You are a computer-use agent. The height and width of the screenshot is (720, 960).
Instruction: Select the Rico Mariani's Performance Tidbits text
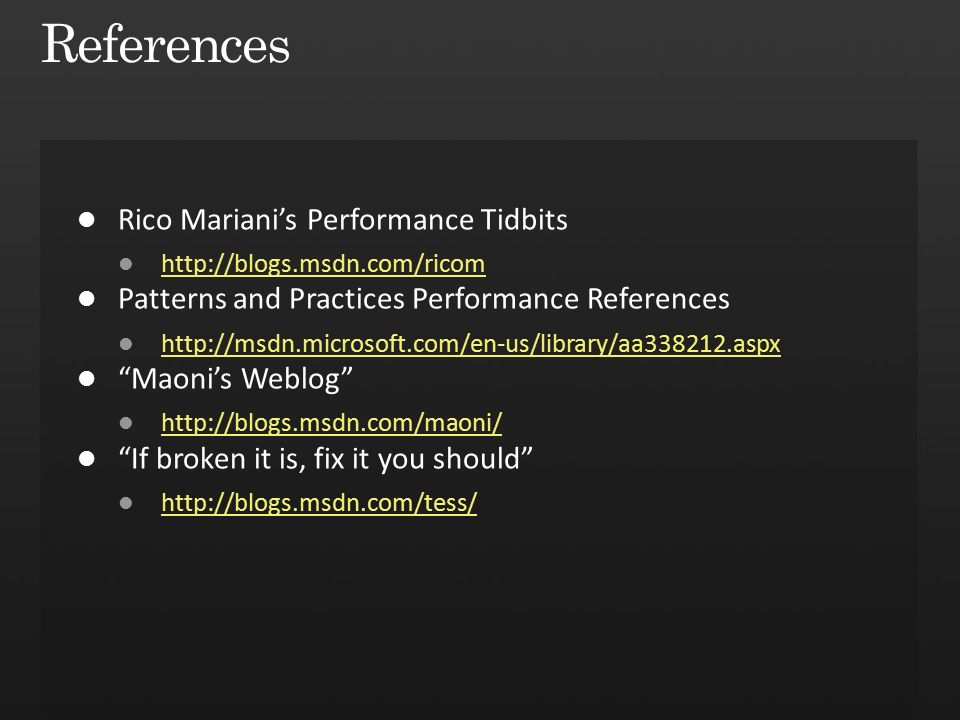[343, 220]
